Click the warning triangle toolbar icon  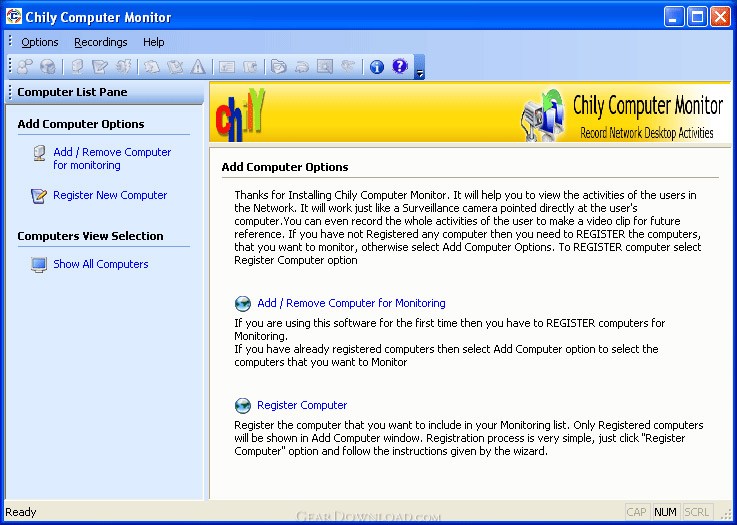(198, 67)
